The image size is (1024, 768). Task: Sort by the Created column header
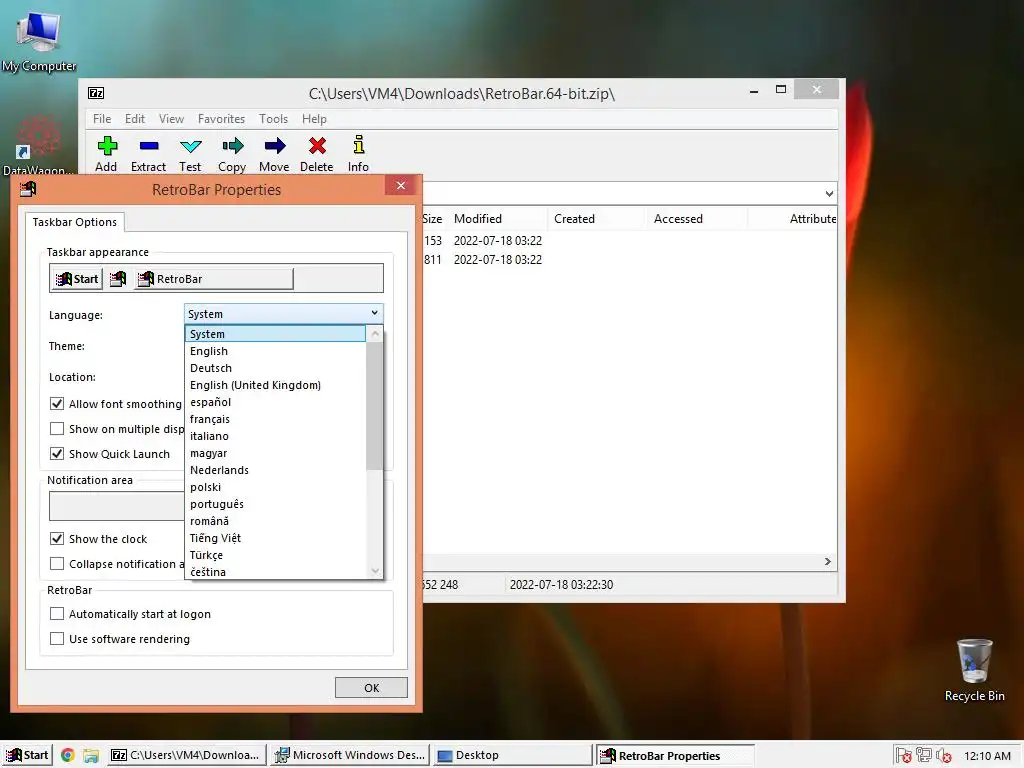coord(597,219)
